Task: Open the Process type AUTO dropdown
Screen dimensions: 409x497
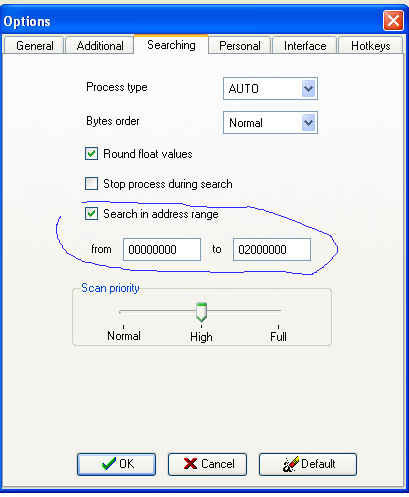Action: coord(308,89)
